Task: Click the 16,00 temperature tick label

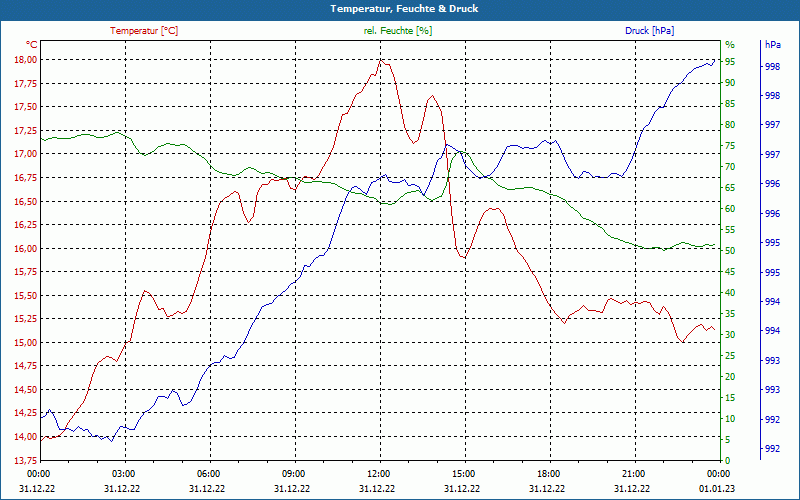Action: pos(24,248)
